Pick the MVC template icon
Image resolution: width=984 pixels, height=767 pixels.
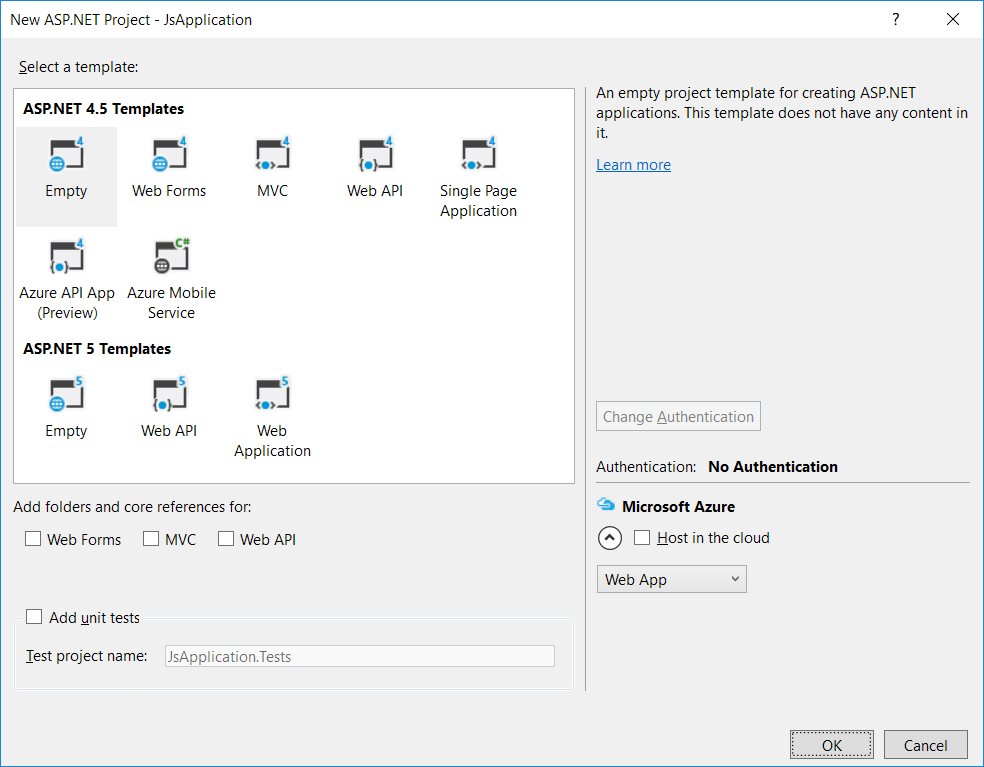[x=272, y=154]
